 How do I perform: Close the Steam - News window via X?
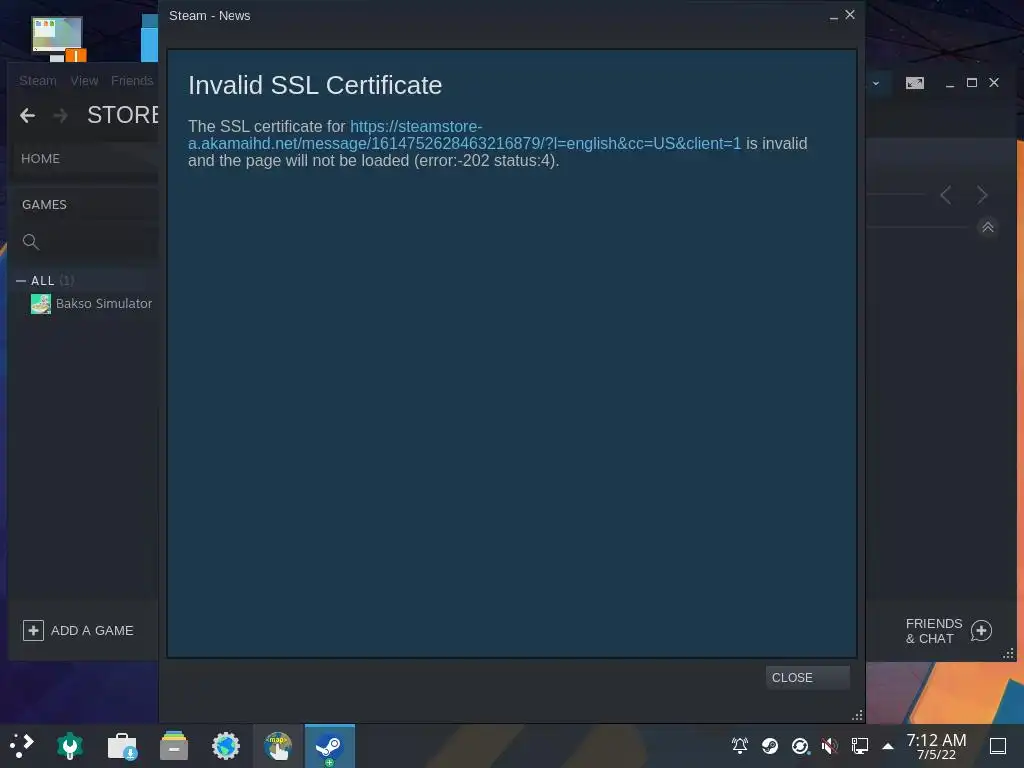pos(850,14)
